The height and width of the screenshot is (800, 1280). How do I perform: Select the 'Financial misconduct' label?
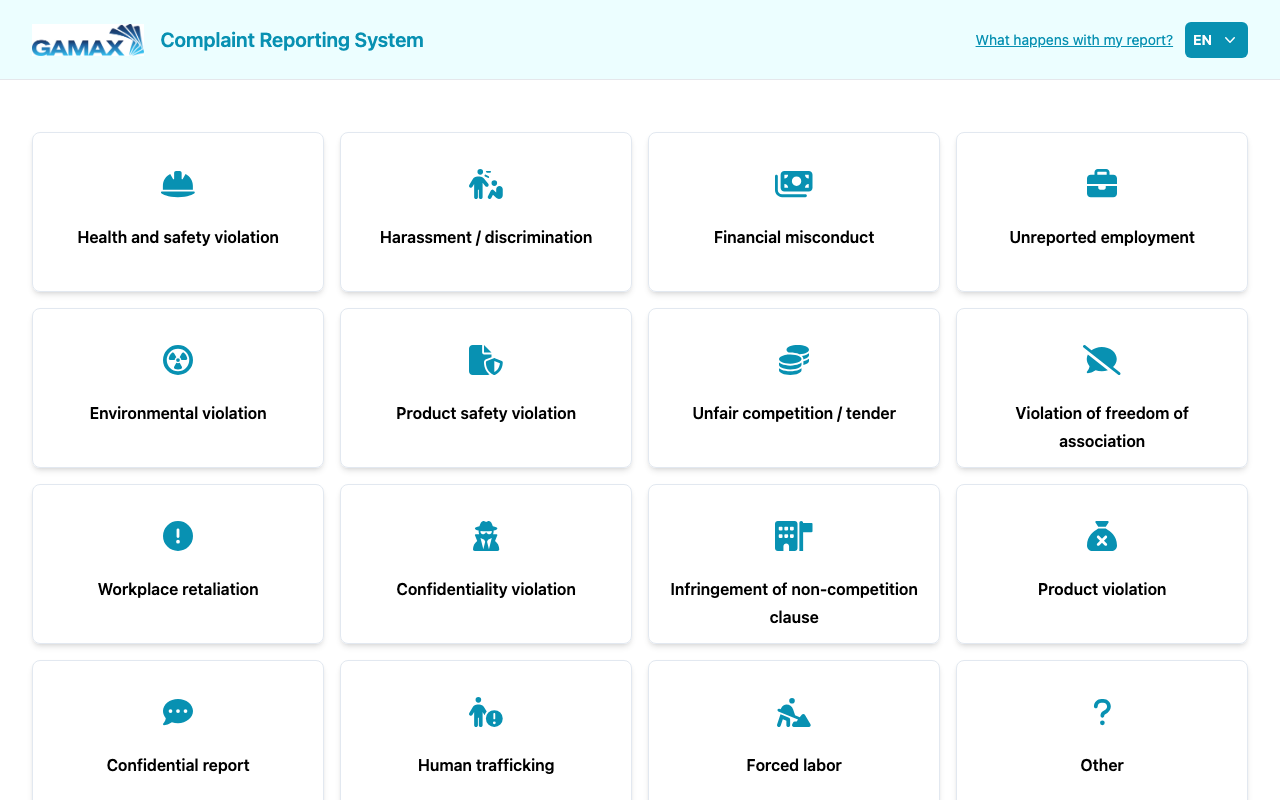(x=794, y=237)
